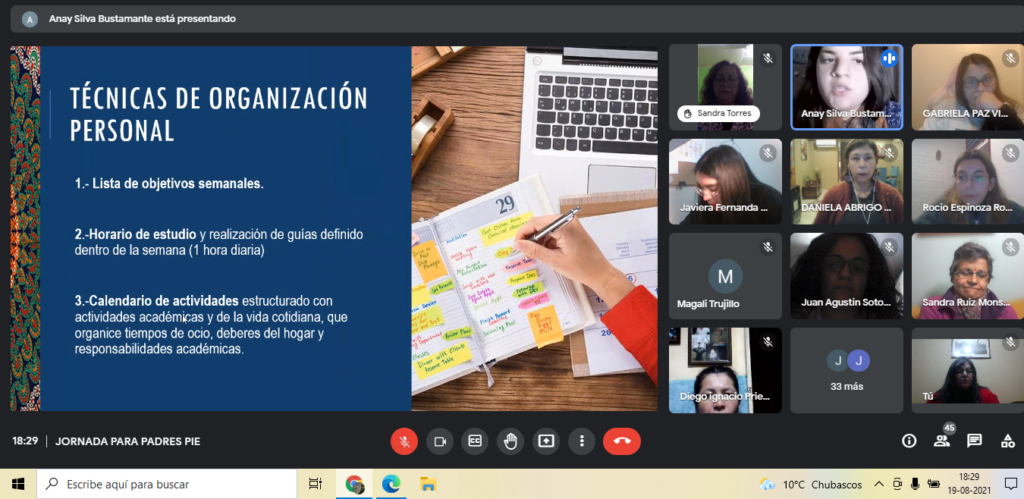This screenshot has height=499, width=1024.
Task: Click muted mic icon on Javiera Fernanda tile
Action: (767, 153)
